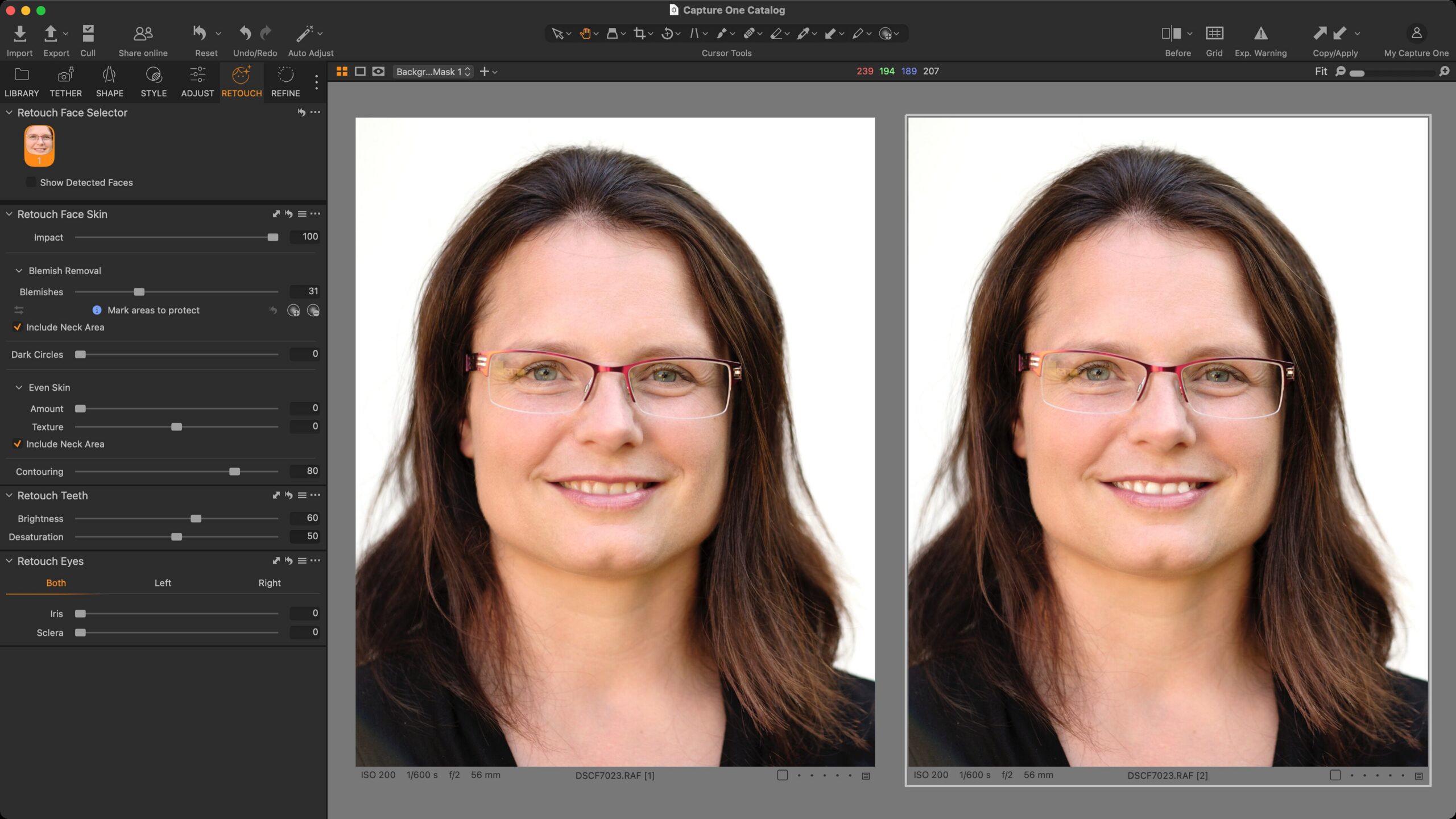Collapse the Retouch Face Skin panel
This screenshot has width=1456, height=819.
(x=9, y=214)
